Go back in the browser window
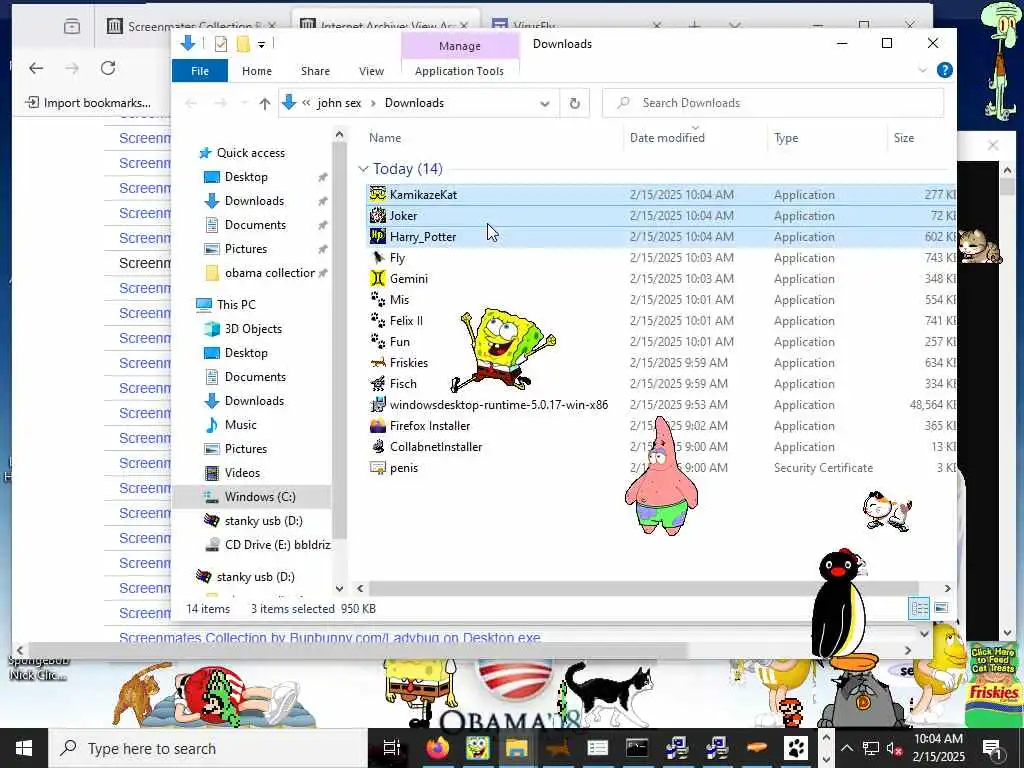 [36, 67]
